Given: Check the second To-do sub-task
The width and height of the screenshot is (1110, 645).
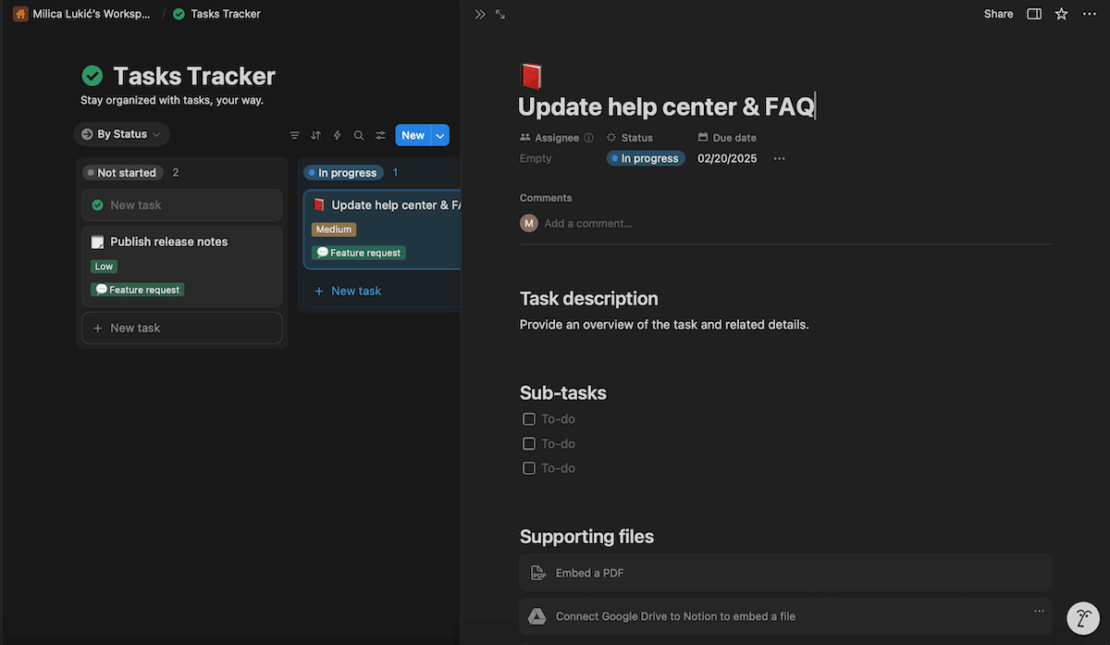Looking at the screenshot, I should pyautogui.click(x=529, y=443).
